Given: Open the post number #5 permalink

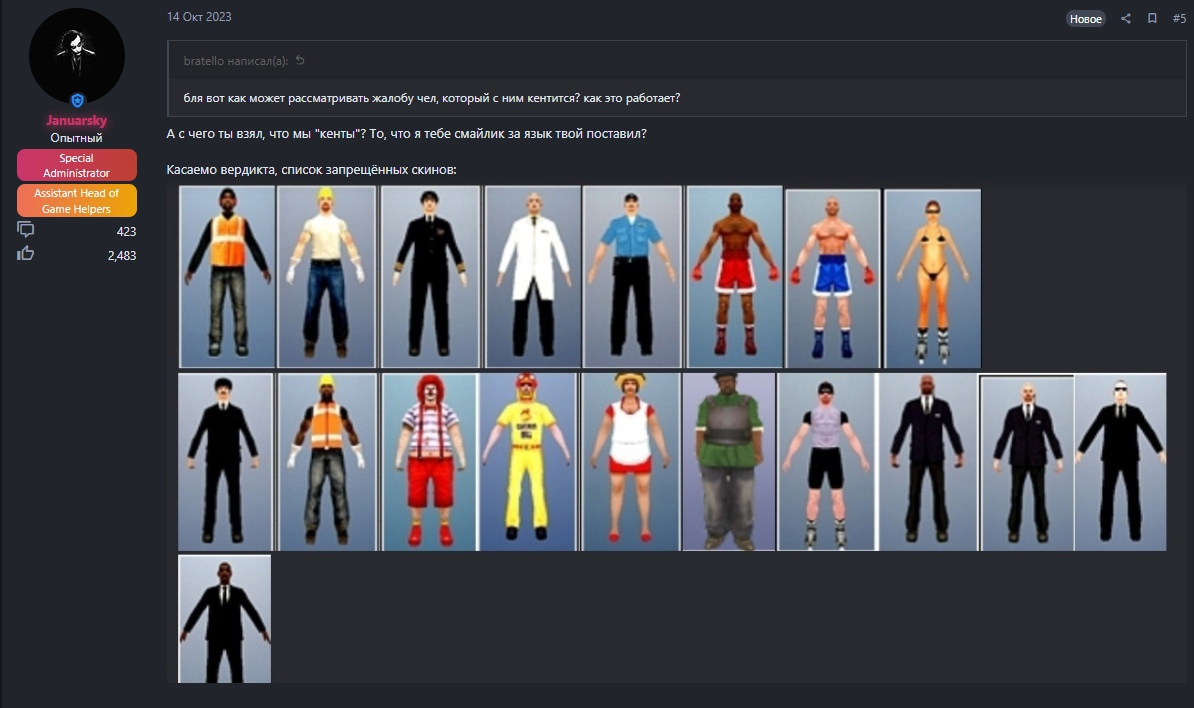Looking at the screenshot, I should [1179, 19].
